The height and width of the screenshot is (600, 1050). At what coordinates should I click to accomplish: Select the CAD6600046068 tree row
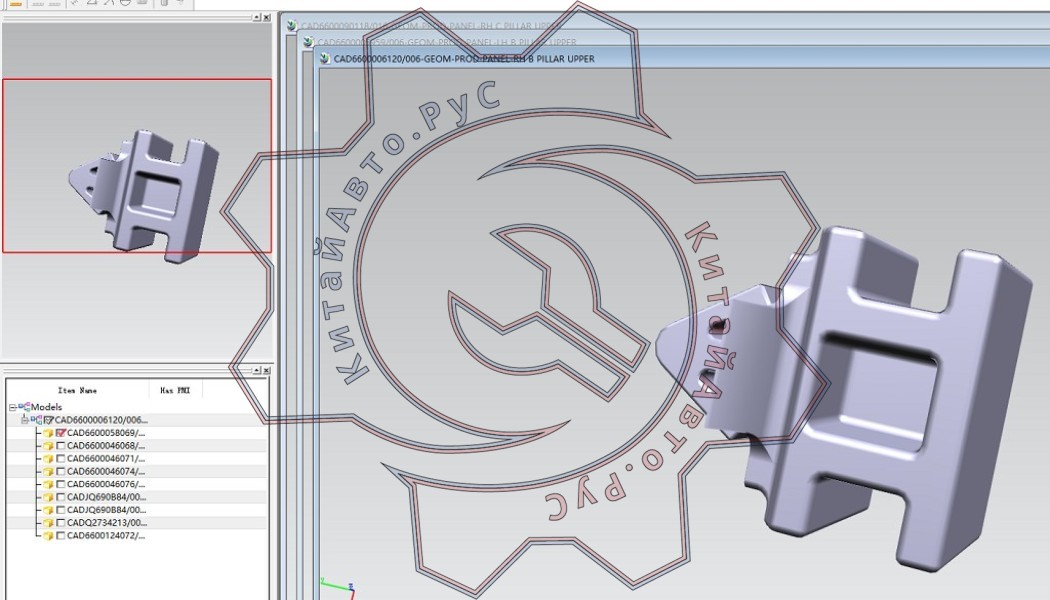click(x=106, y=446)
